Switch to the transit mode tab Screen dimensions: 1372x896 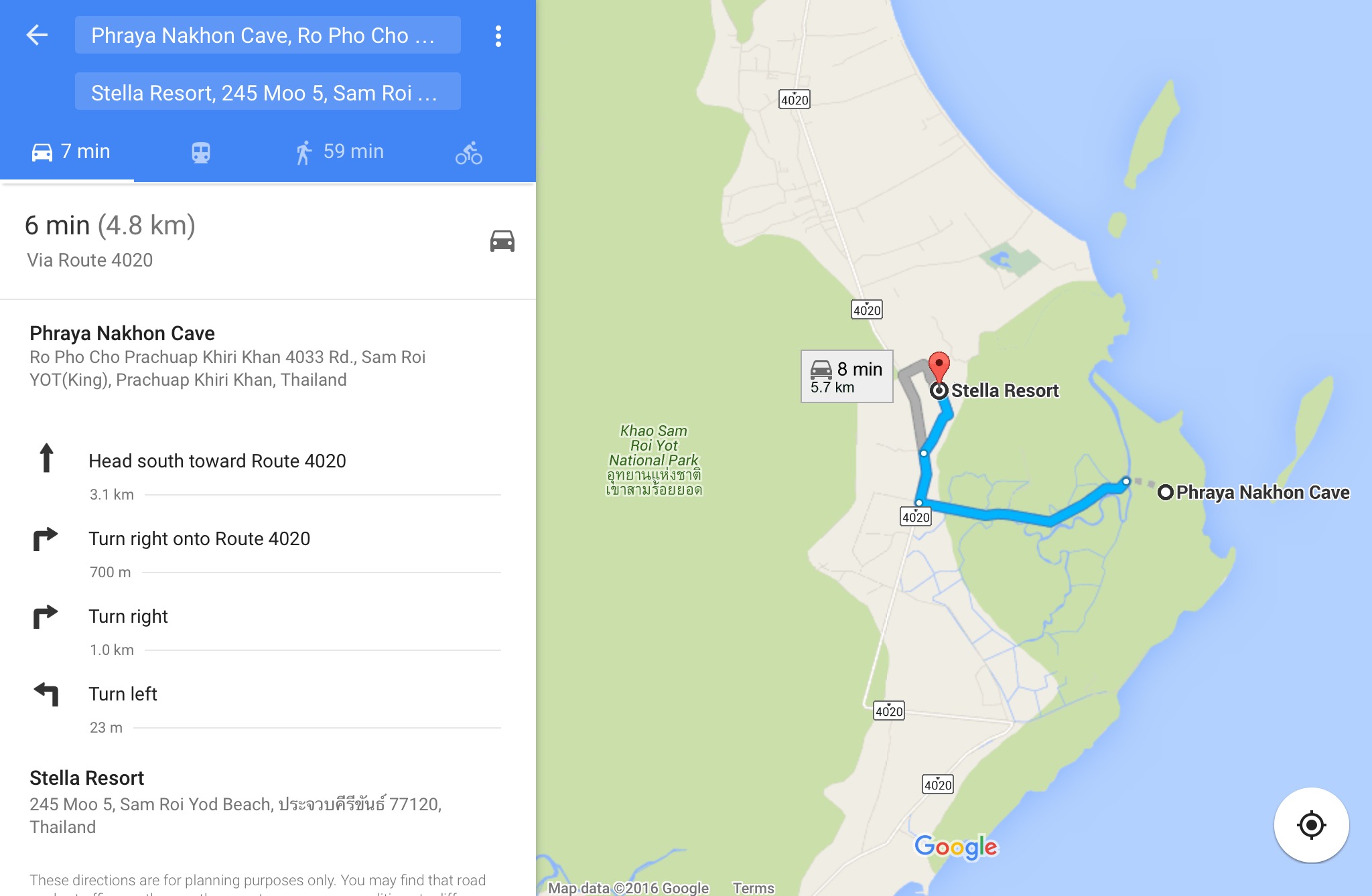201,153
